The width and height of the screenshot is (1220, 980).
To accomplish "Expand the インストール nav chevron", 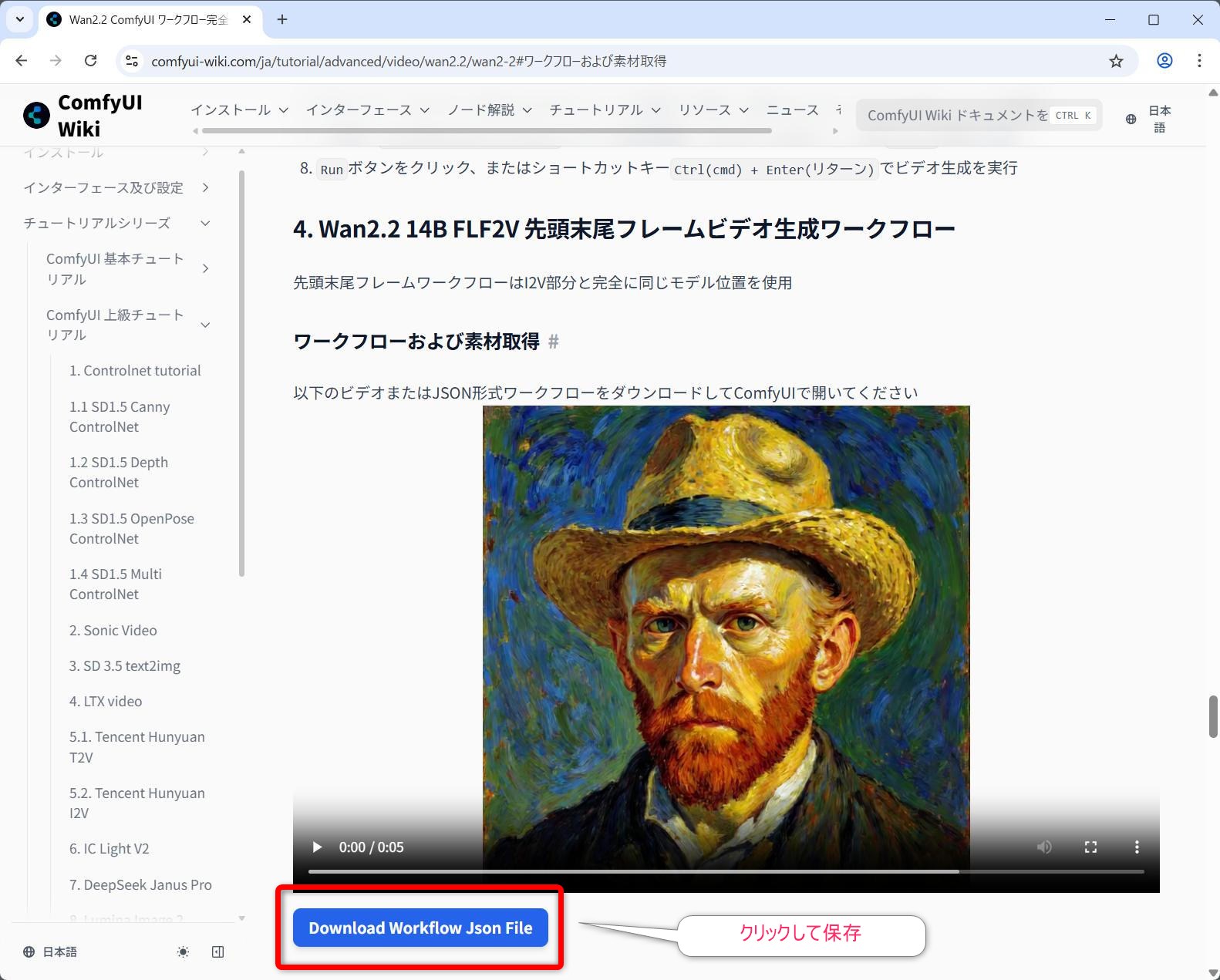I will click(x=283, y=110).
